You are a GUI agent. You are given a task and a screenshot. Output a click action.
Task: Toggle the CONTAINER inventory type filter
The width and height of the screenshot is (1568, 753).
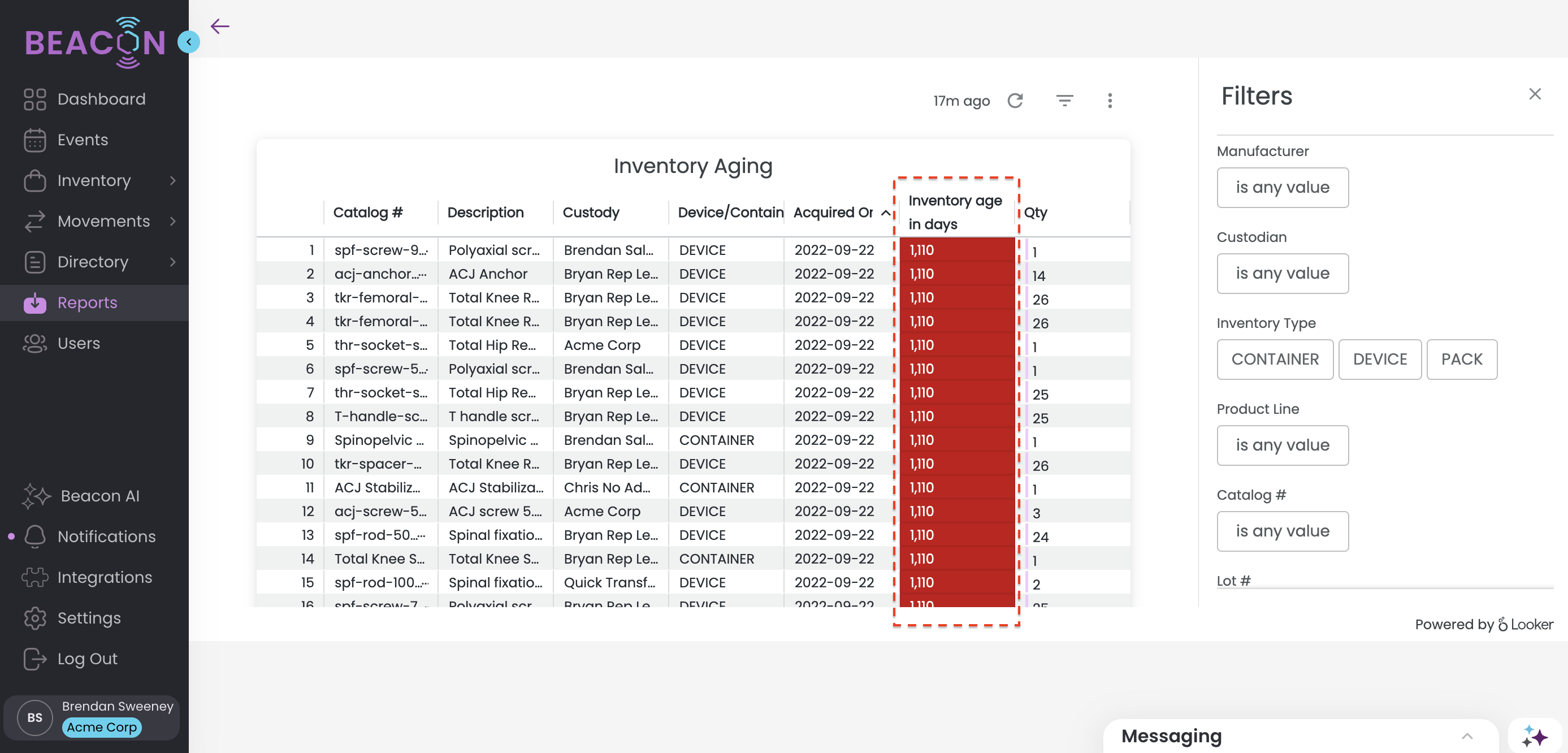click(1275, 359)
